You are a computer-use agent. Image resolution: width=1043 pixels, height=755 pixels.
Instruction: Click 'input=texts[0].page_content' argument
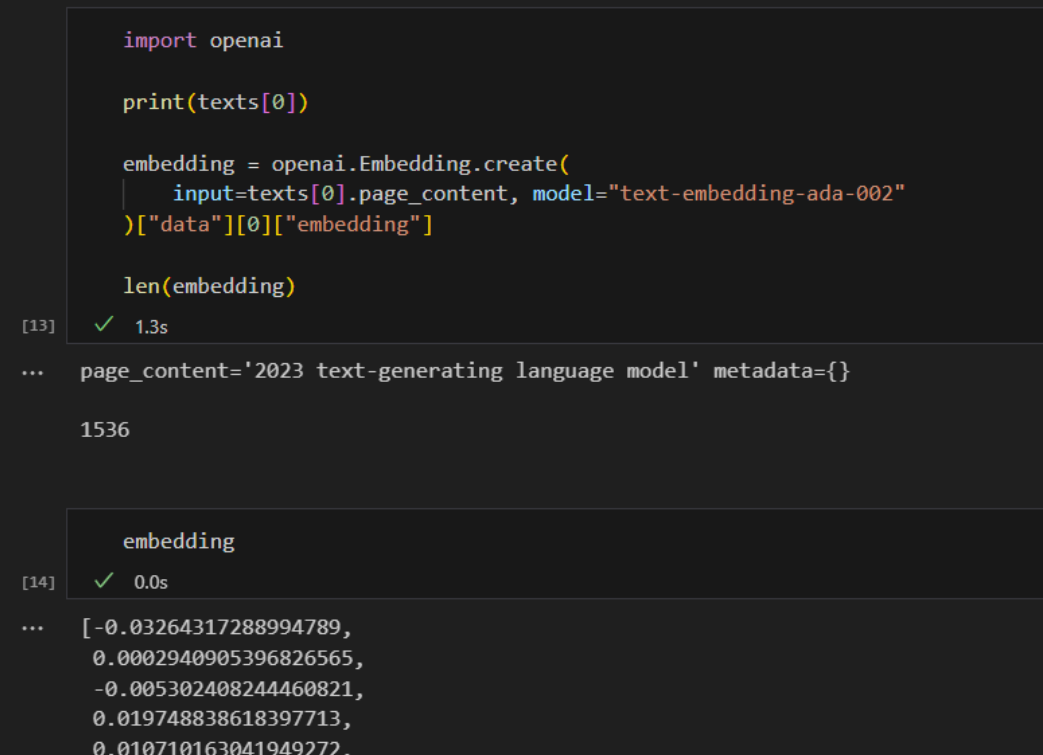[340, 194]
